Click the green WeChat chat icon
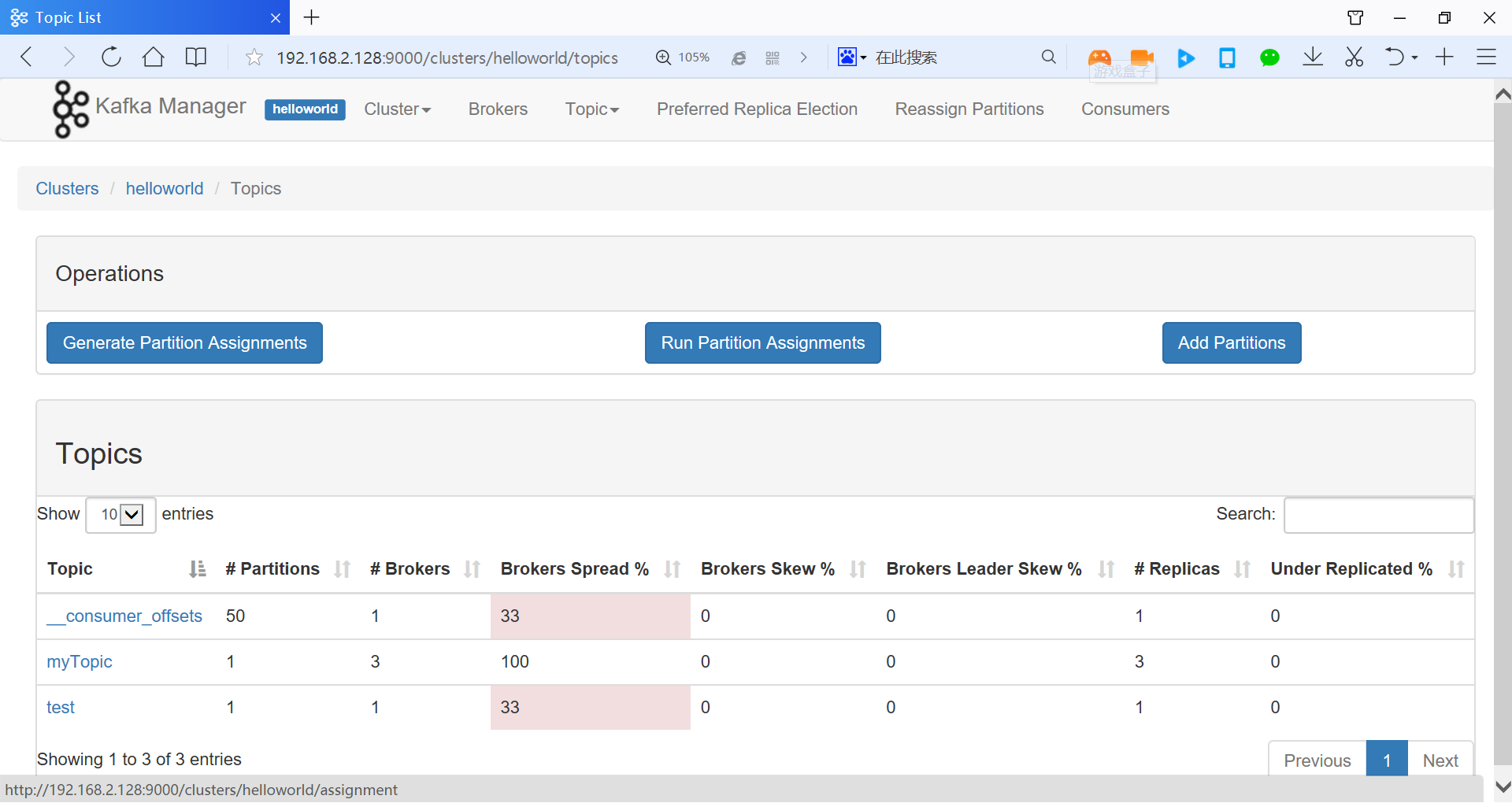Image resolution: width=1512 pixels, height=803 pixels. point(1269,57)
